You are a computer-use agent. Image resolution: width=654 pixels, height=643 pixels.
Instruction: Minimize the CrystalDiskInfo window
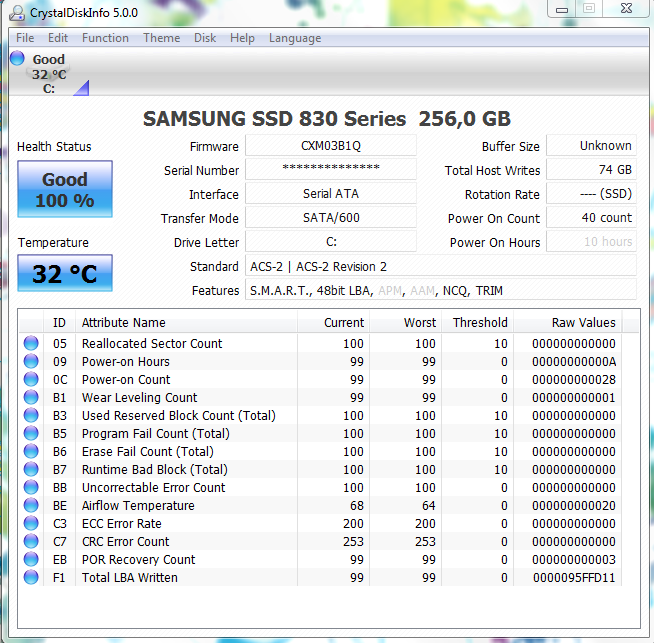[562, 9]
